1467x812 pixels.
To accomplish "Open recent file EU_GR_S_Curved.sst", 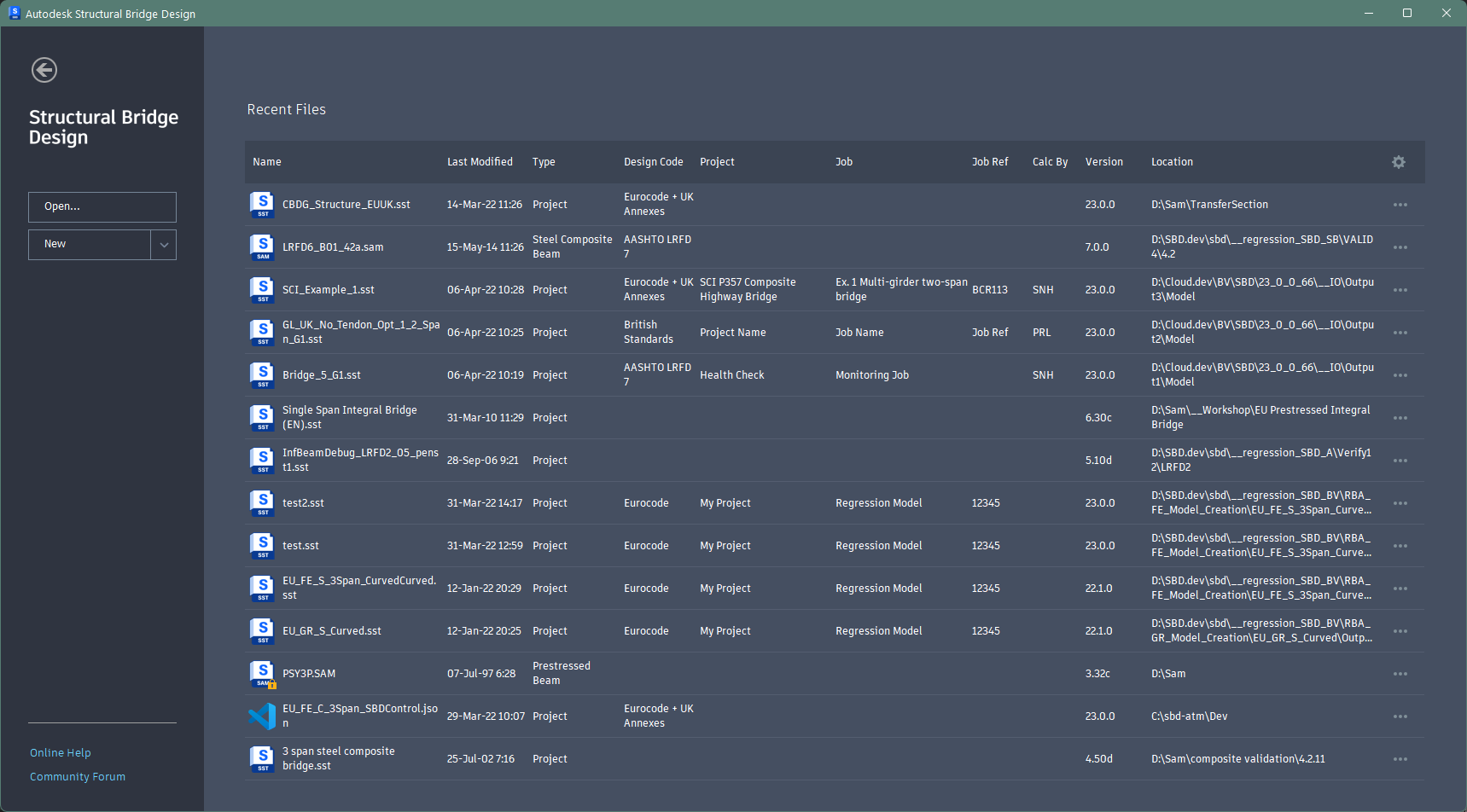I will (332, 631).
